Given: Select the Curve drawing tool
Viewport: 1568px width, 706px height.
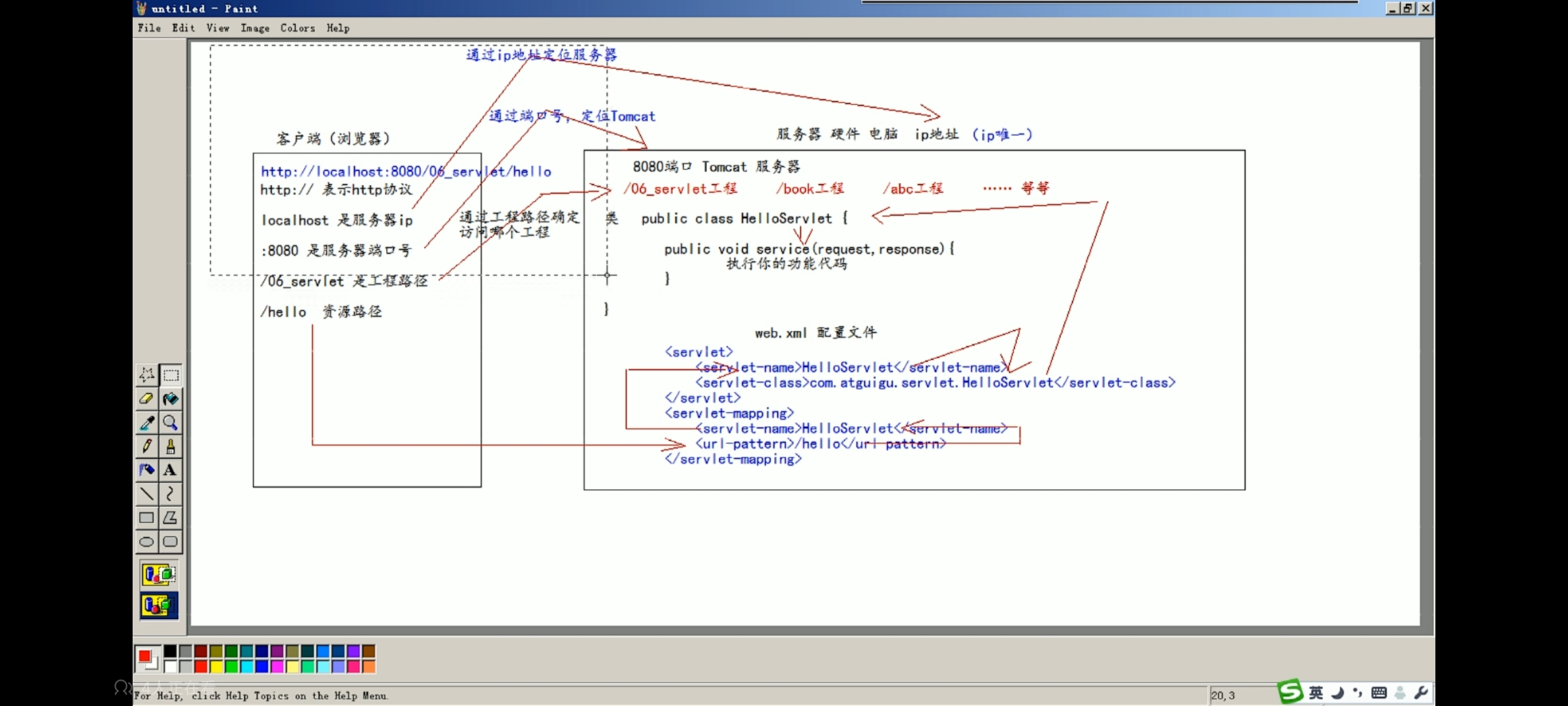Looking at the screenshot, I should pos(171,494).
